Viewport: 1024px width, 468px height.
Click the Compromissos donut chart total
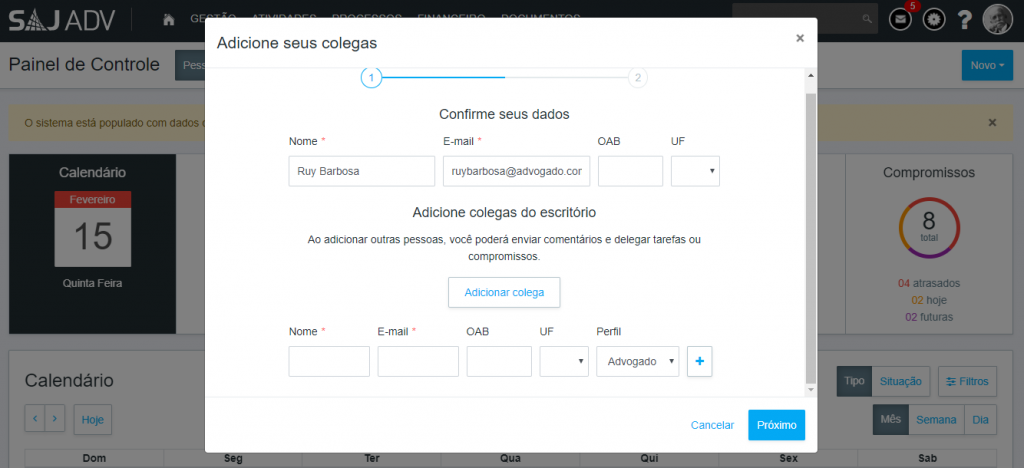929,228
